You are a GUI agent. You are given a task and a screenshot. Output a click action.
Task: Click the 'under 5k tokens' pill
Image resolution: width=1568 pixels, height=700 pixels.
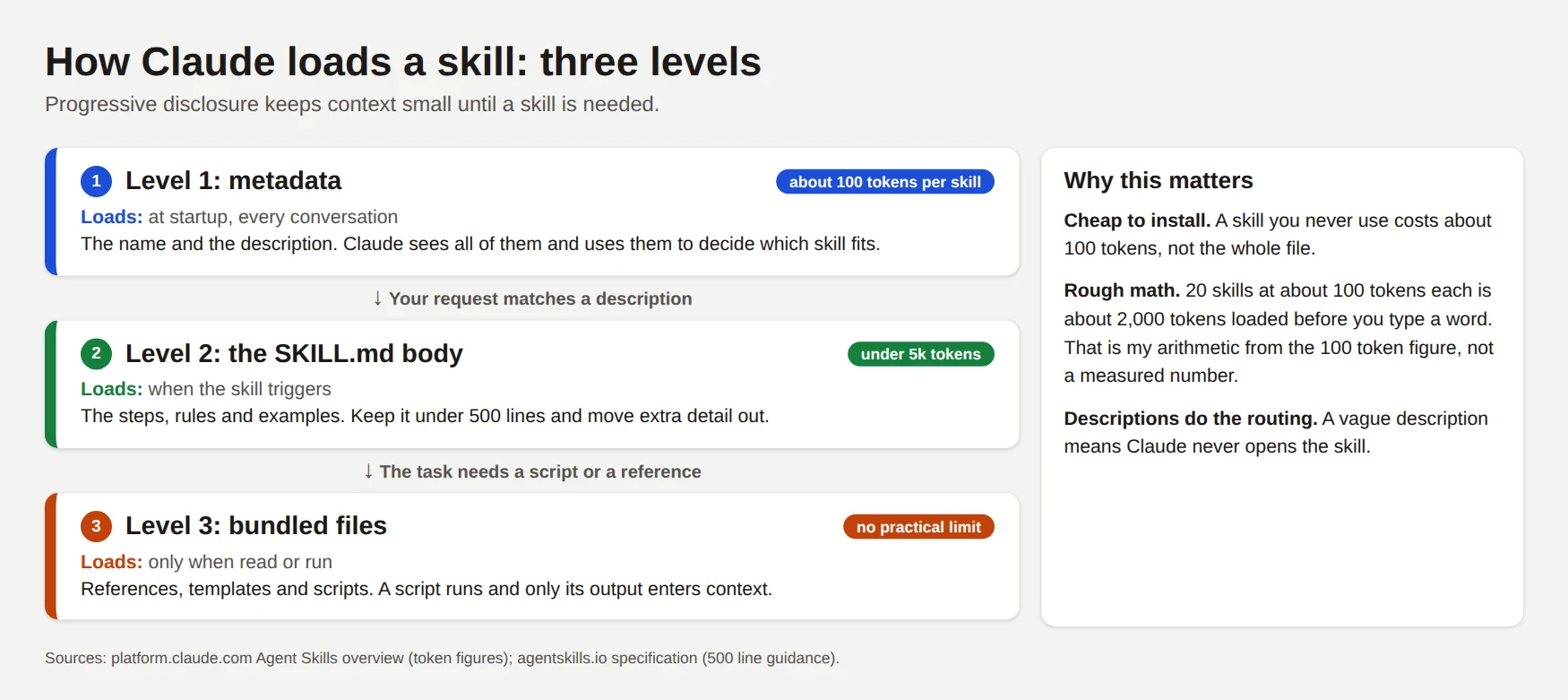(x=921, y=354)
